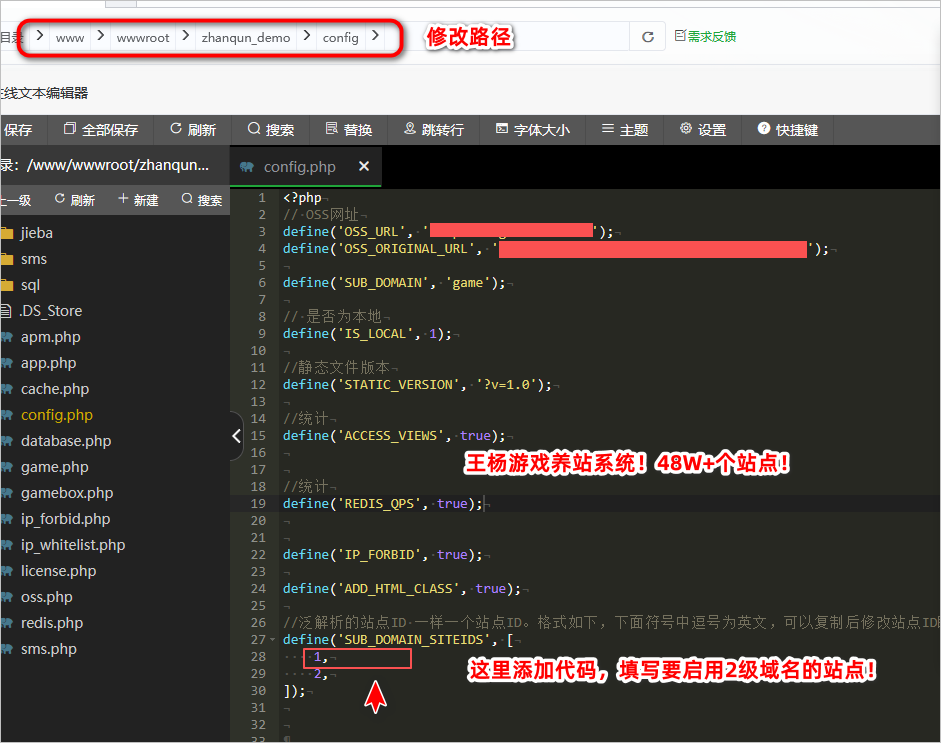Click line number 19 in the gutter
Image resolution: width=941 pixels, height=743 pixels.
pyautogui.click(x=258, y=504)
